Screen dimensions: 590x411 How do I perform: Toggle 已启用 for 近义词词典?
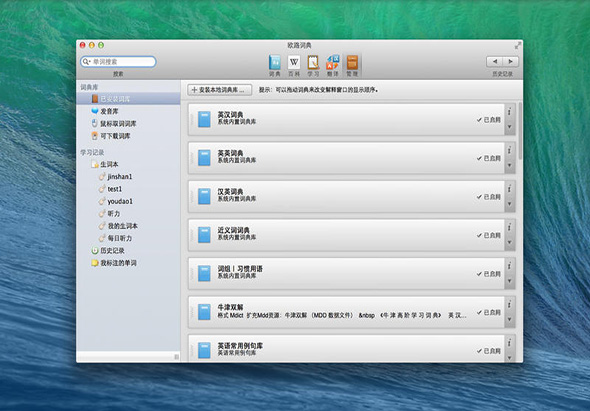489,235
